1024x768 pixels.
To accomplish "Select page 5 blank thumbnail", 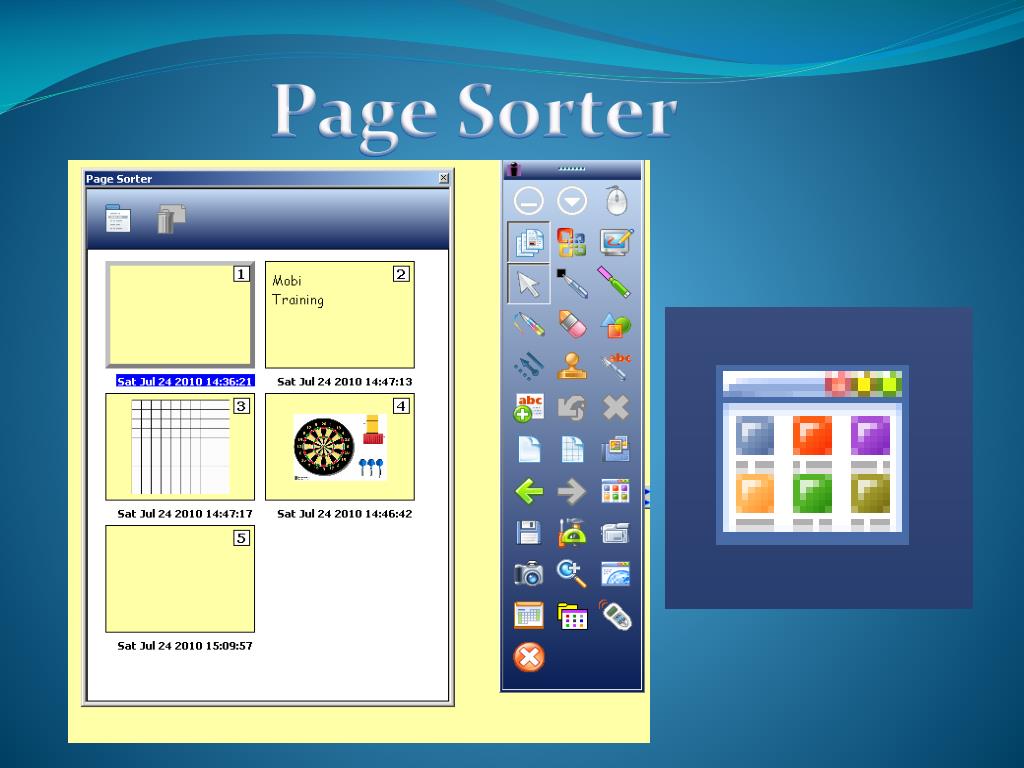I will tap(180, 579).
